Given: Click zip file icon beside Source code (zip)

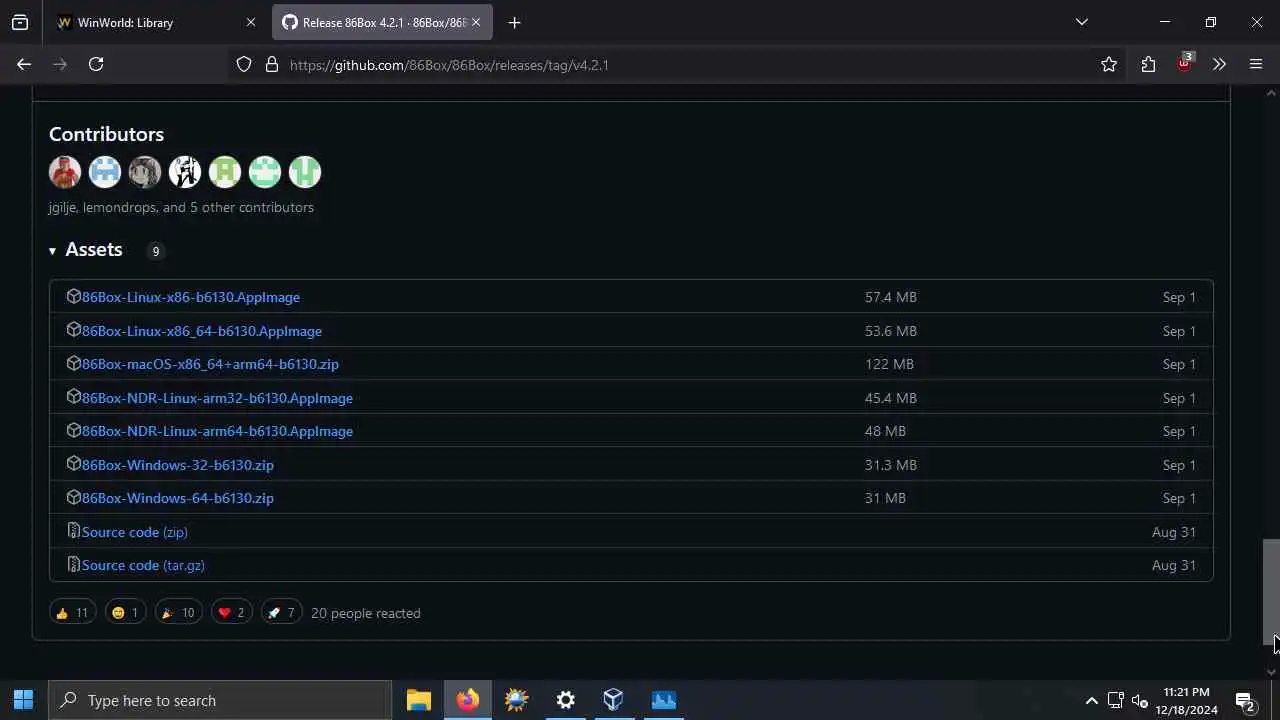Looking at the screenshot, I should click(73, 531).
